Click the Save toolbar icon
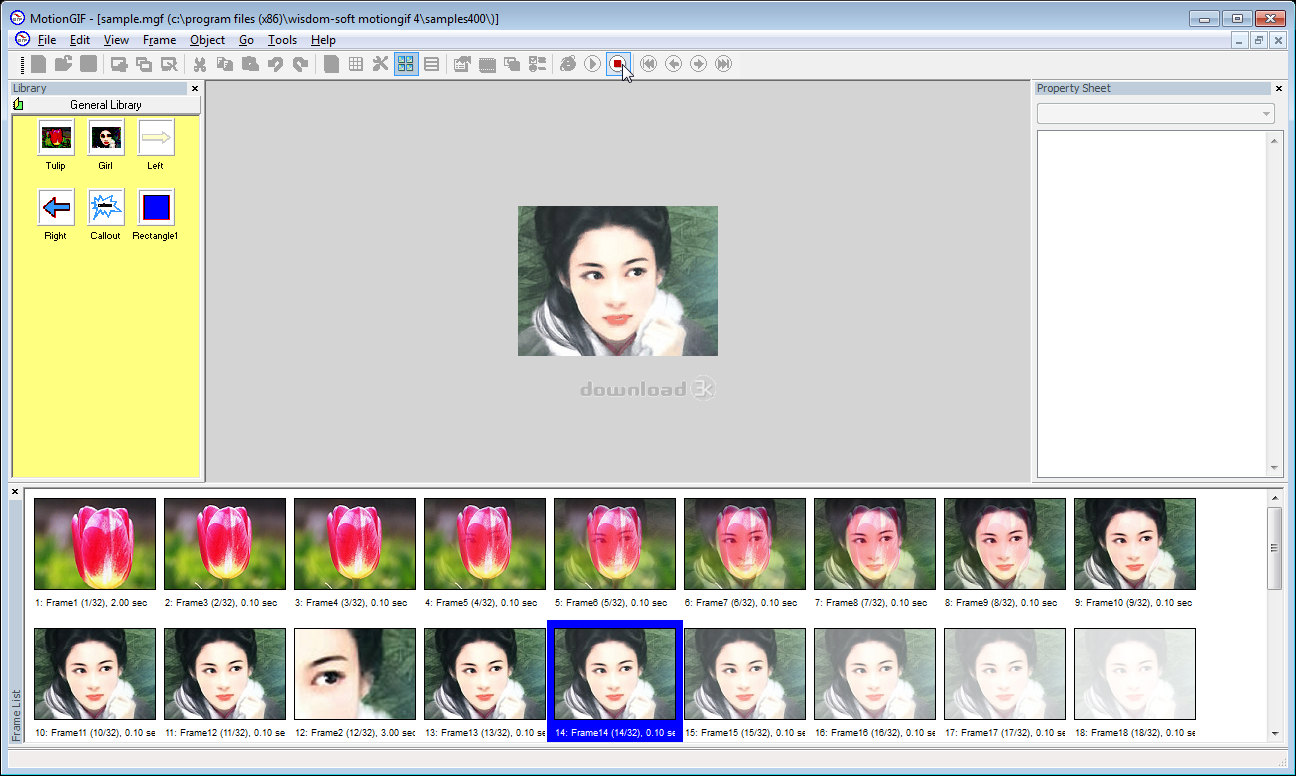Screen dimensions: 1296x776 [x=88, y=64]
